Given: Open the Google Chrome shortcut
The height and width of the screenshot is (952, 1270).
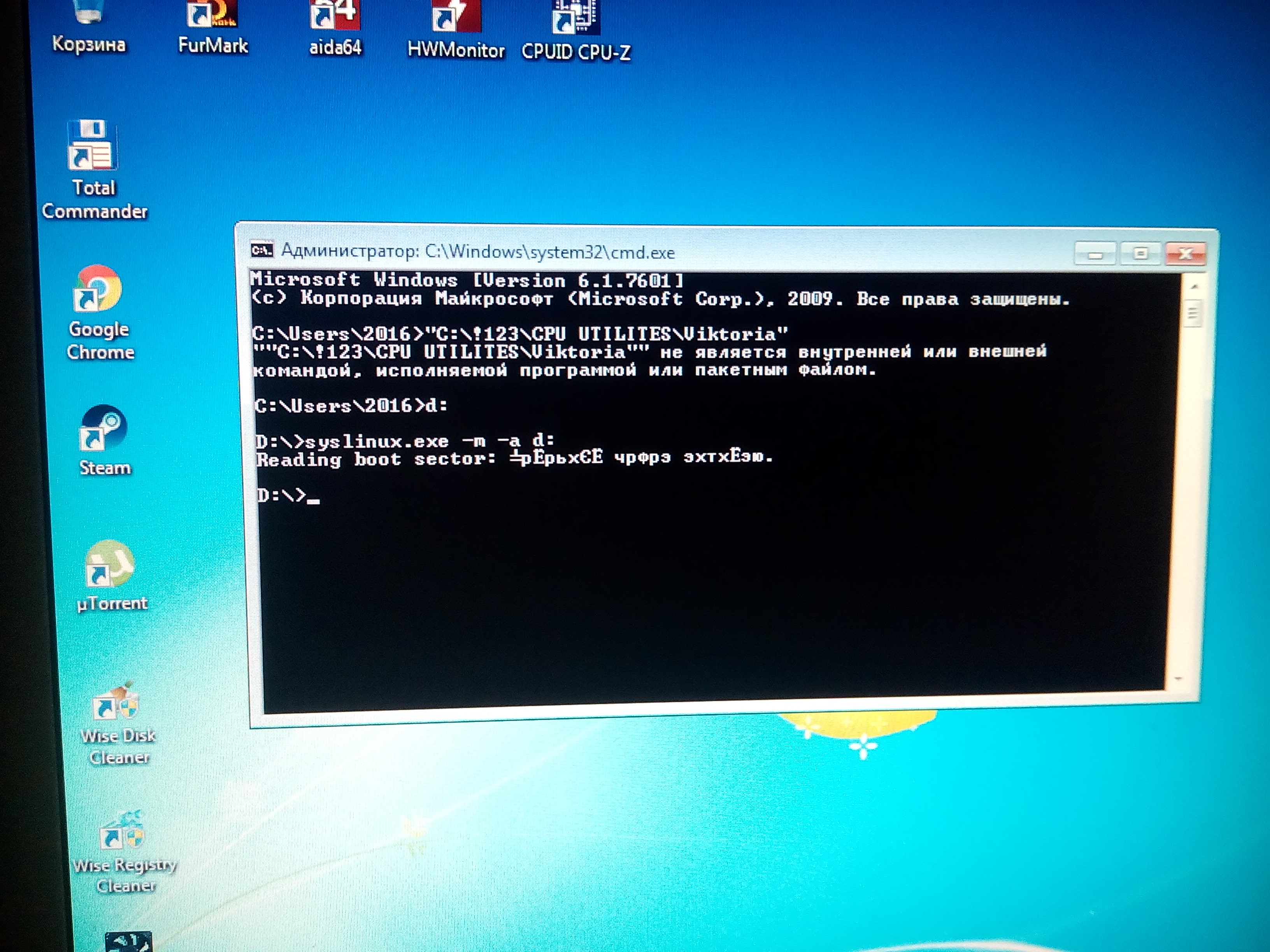Looking at the screenshot, I should click(x=98, y=289).
